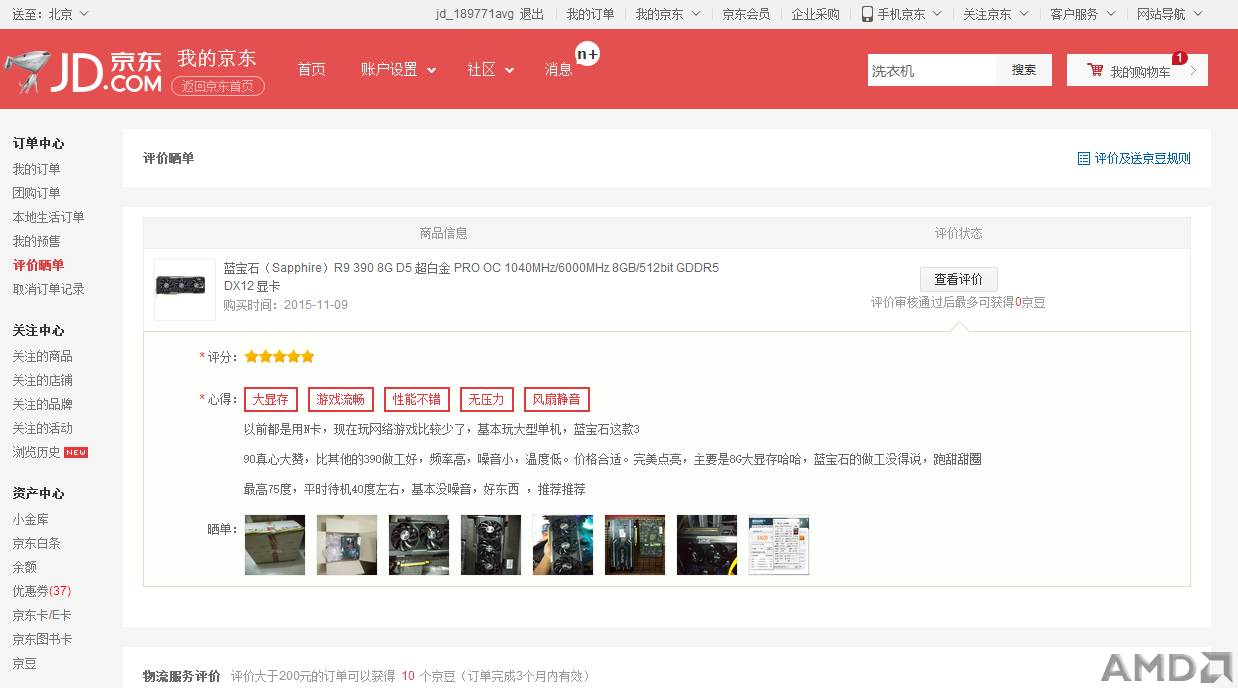Open 我的订单 in left sidebar
This screenshot has height=688, width=1238.
coord(36,169)
